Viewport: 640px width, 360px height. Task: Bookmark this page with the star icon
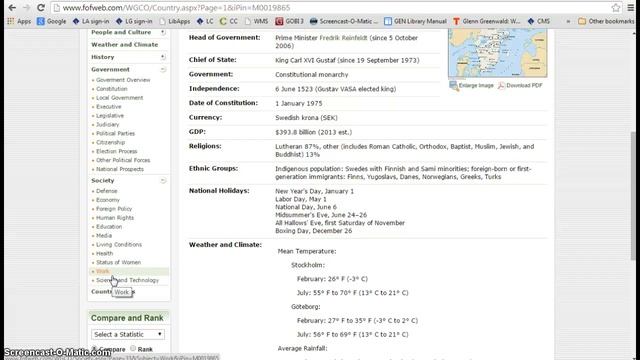pyautogui.click(x=616, y=8)
